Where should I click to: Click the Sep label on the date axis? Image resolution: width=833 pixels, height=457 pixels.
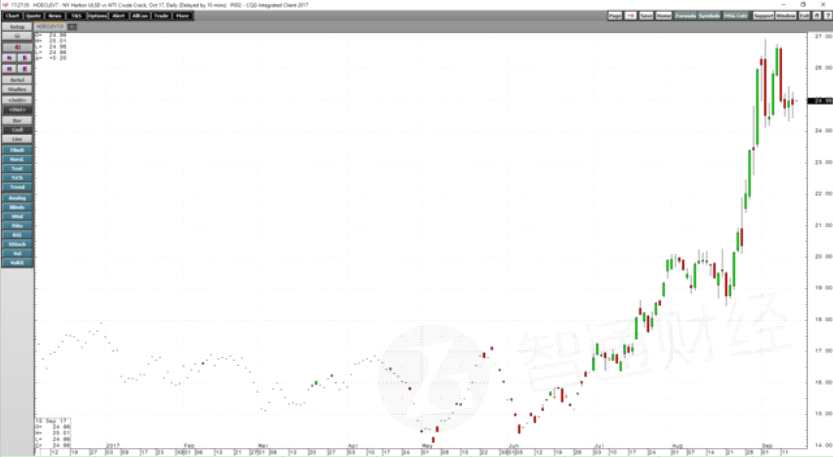[x=767, y=446]
